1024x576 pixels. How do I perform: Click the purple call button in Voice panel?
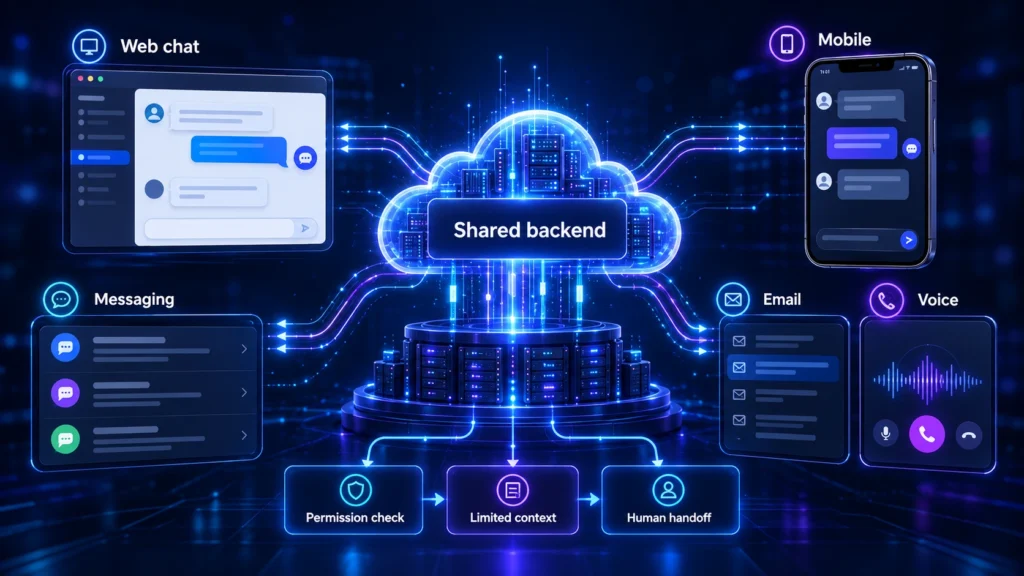927,434
